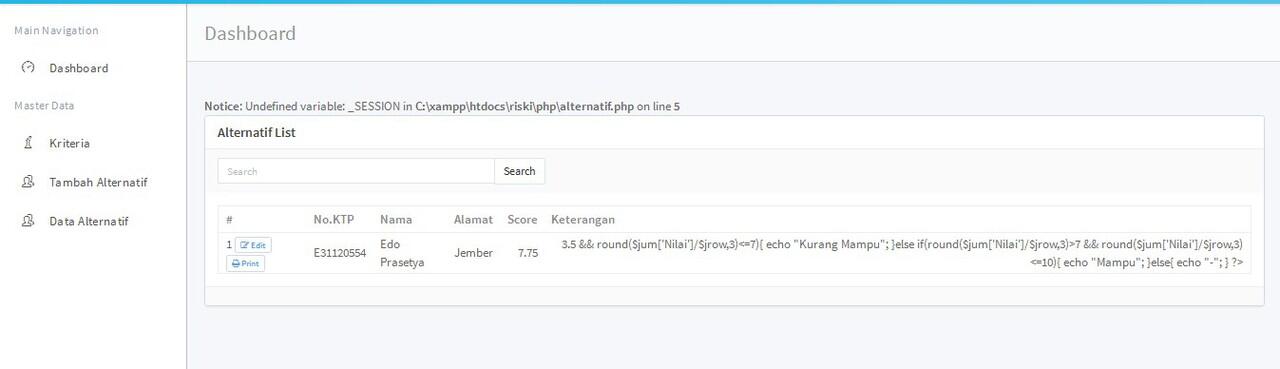Open Dashboard from the sidebar menu
This screenshot has height=369, width=1280.
point(78,68)
